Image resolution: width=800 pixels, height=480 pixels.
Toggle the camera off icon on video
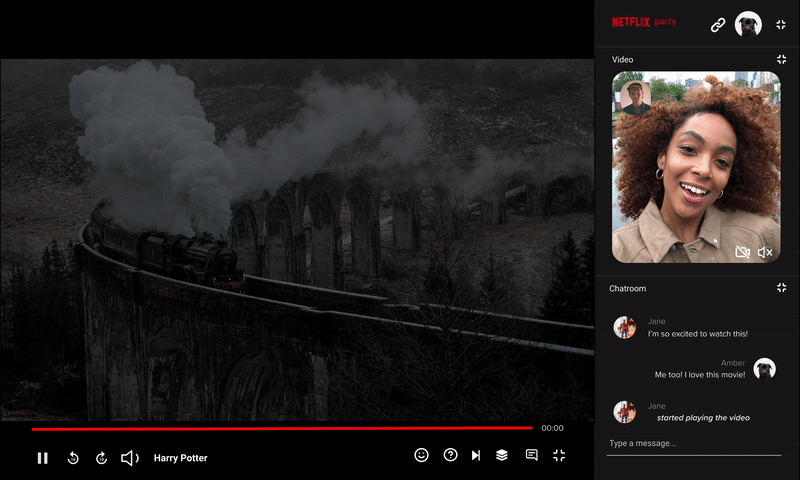coord(742,252)
